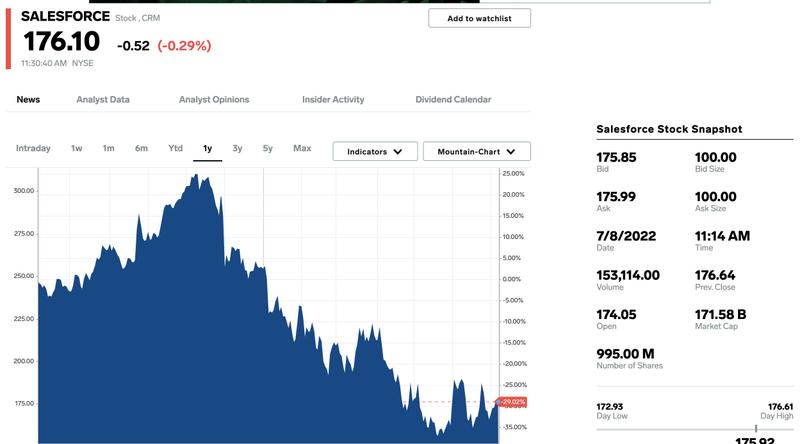Screen dimensions: 800x444
Task: Click the 176.61 Day High value
Action: tap(781, 407)
